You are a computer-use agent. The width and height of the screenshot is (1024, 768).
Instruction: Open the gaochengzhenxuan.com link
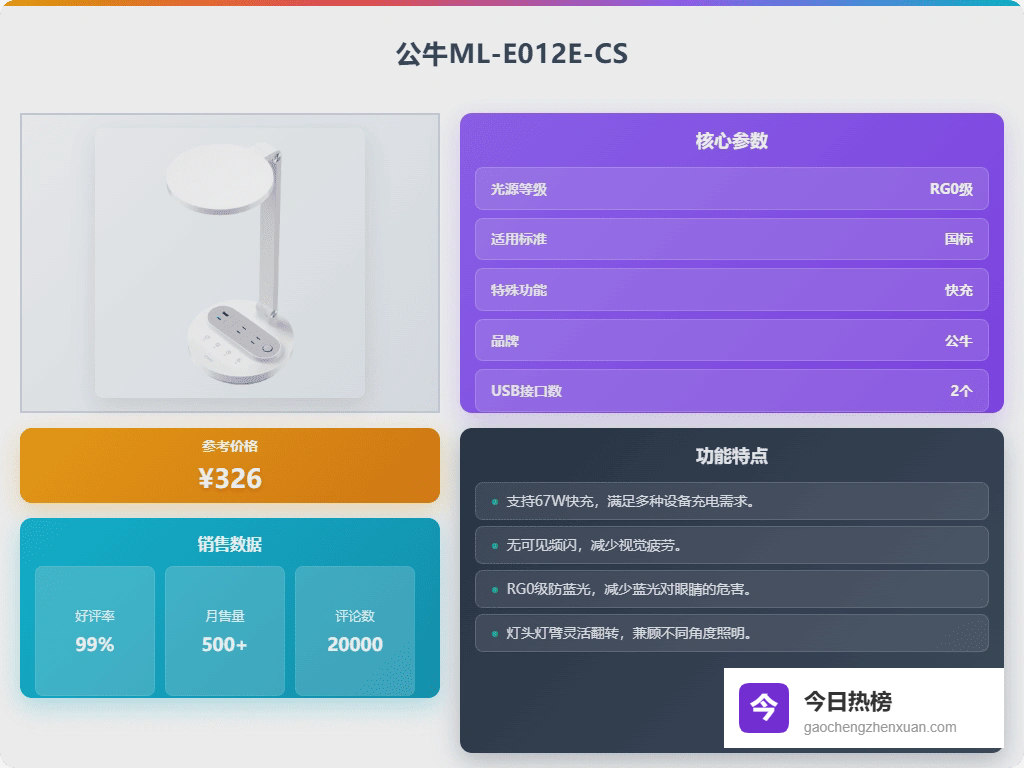pos(880,728)
